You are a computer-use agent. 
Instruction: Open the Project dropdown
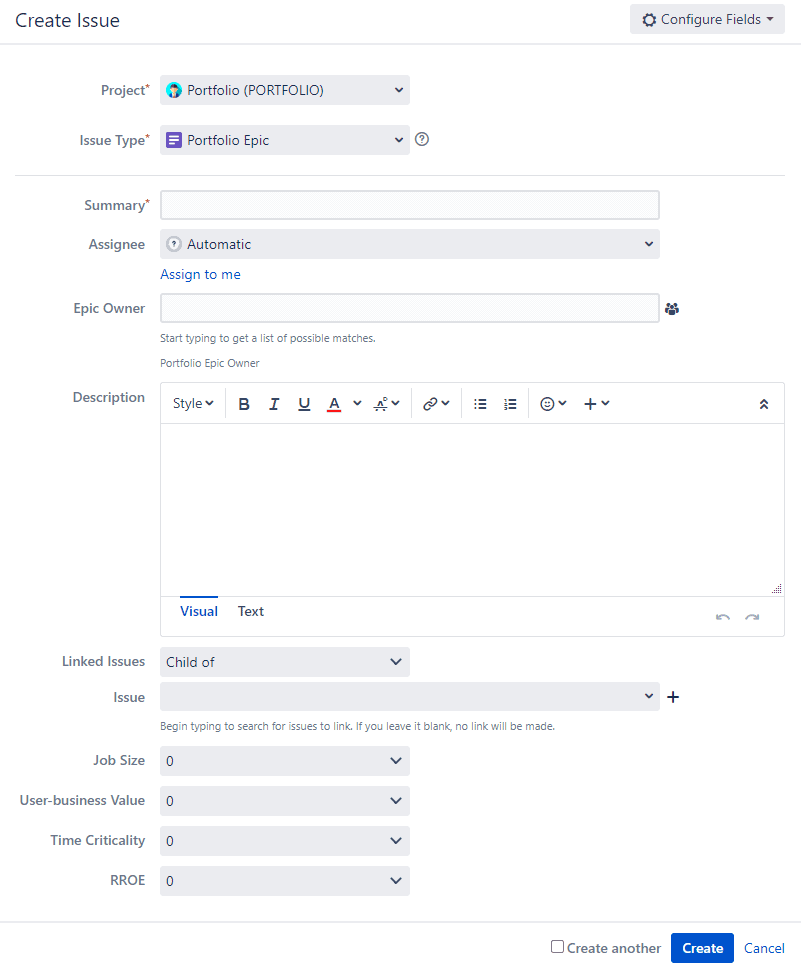pyautogui.click(x=284, y=89)
